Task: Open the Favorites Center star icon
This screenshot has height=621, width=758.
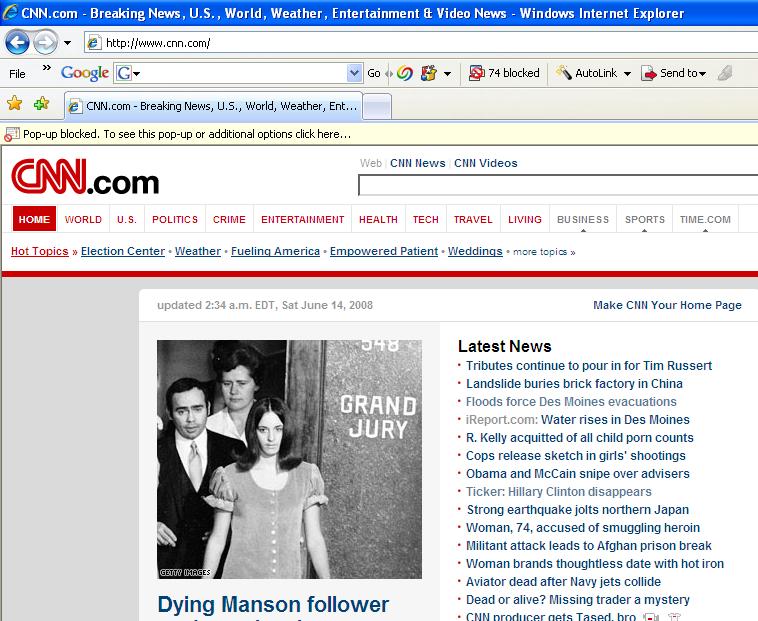Action: (x=15, y=104)
